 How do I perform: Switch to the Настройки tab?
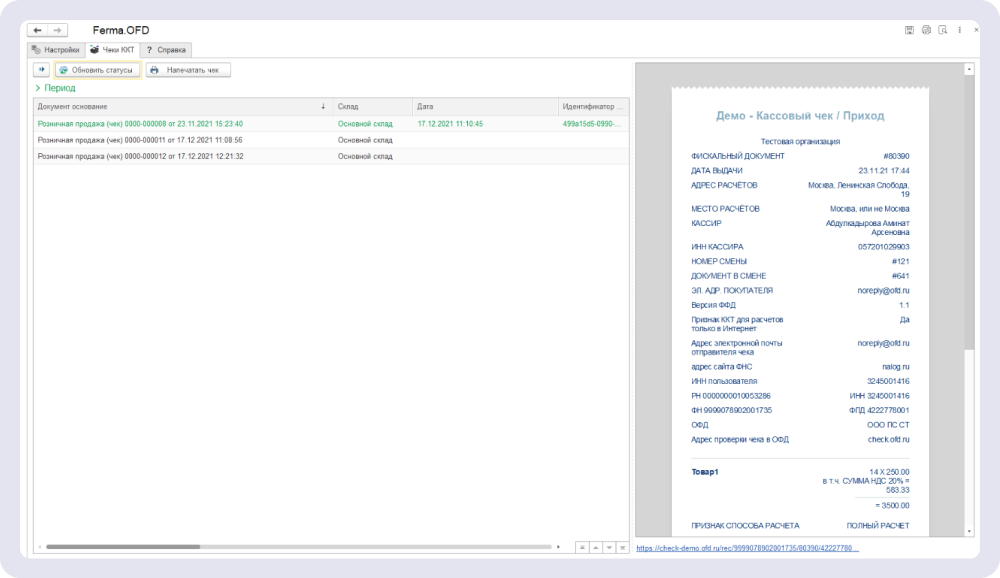click(55, 49)
